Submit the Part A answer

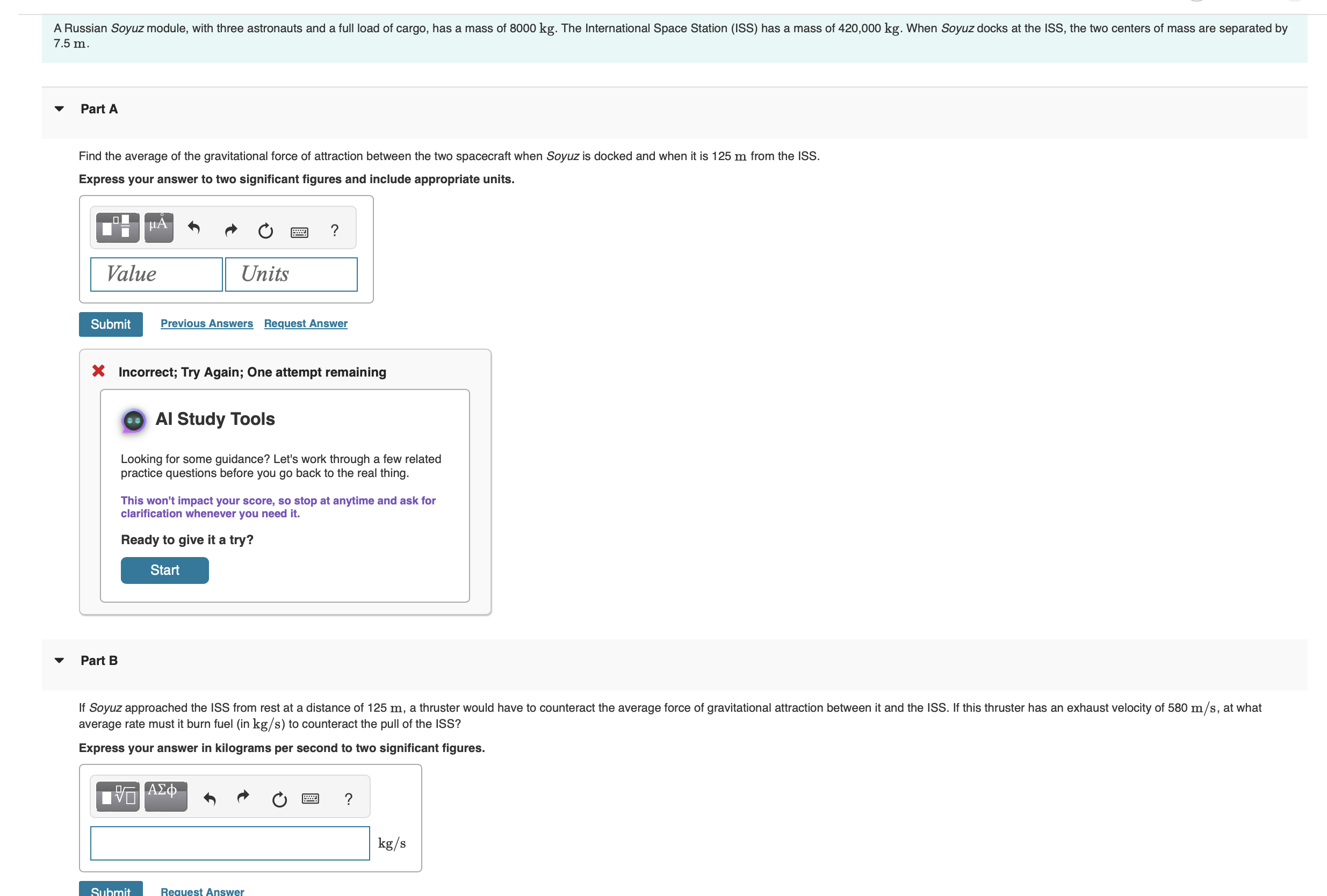[x=110, y=324]
